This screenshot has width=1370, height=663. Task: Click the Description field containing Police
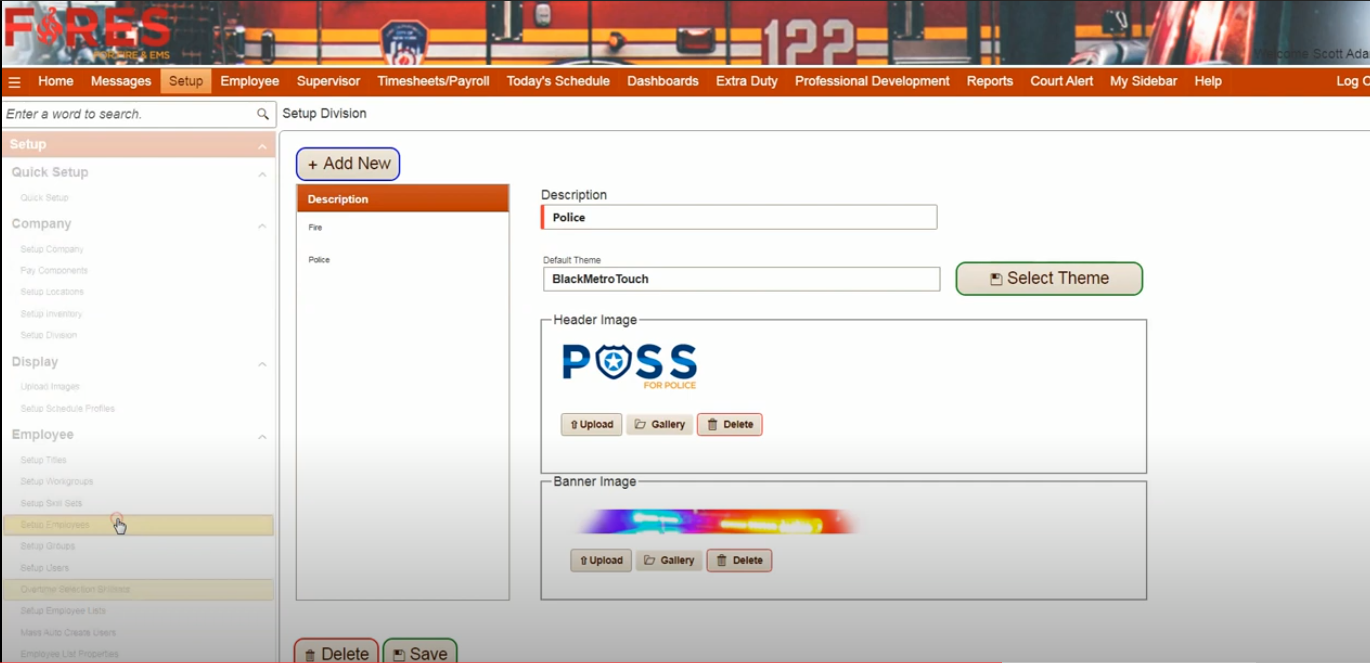click(x=739, y=217)
